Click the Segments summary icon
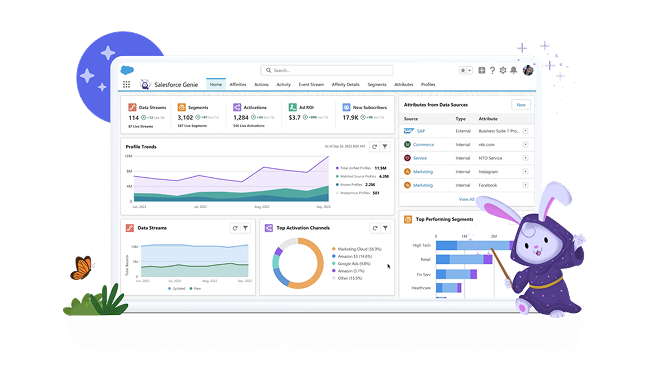661x372 pixels. (x=182, y=107)
